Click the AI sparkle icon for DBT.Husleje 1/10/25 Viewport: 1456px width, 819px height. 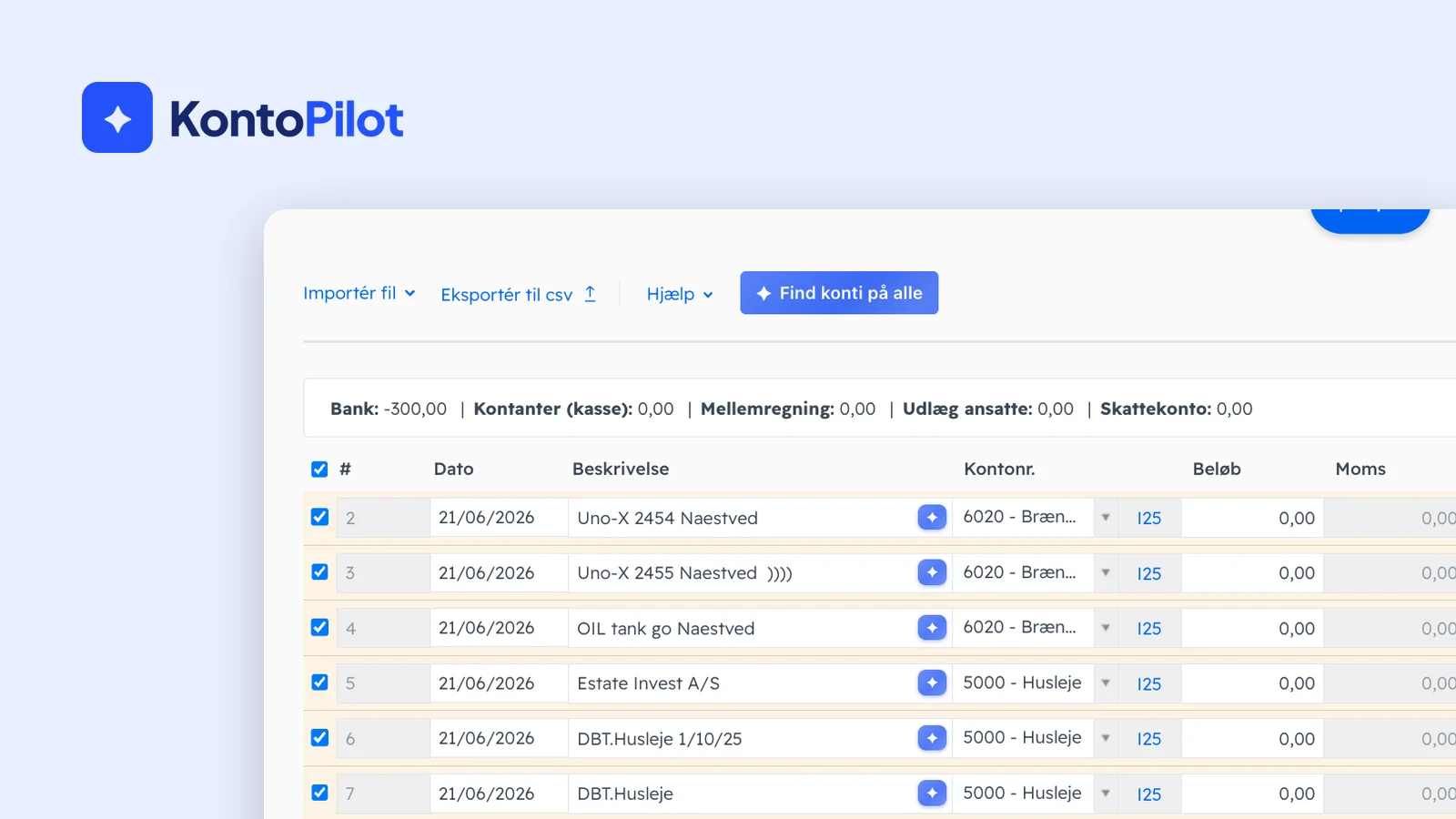coord(932,738)
